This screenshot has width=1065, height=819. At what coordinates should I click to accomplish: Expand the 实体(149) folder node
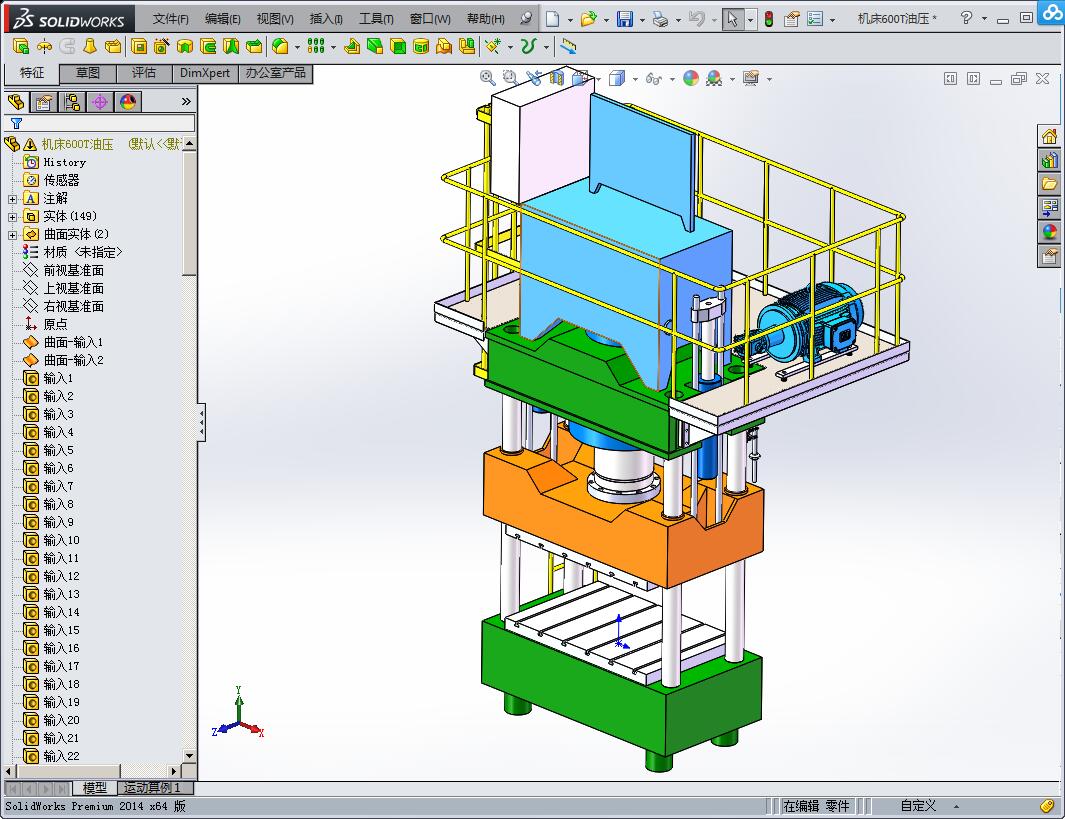pyautogui.click(x=12, y=217)
